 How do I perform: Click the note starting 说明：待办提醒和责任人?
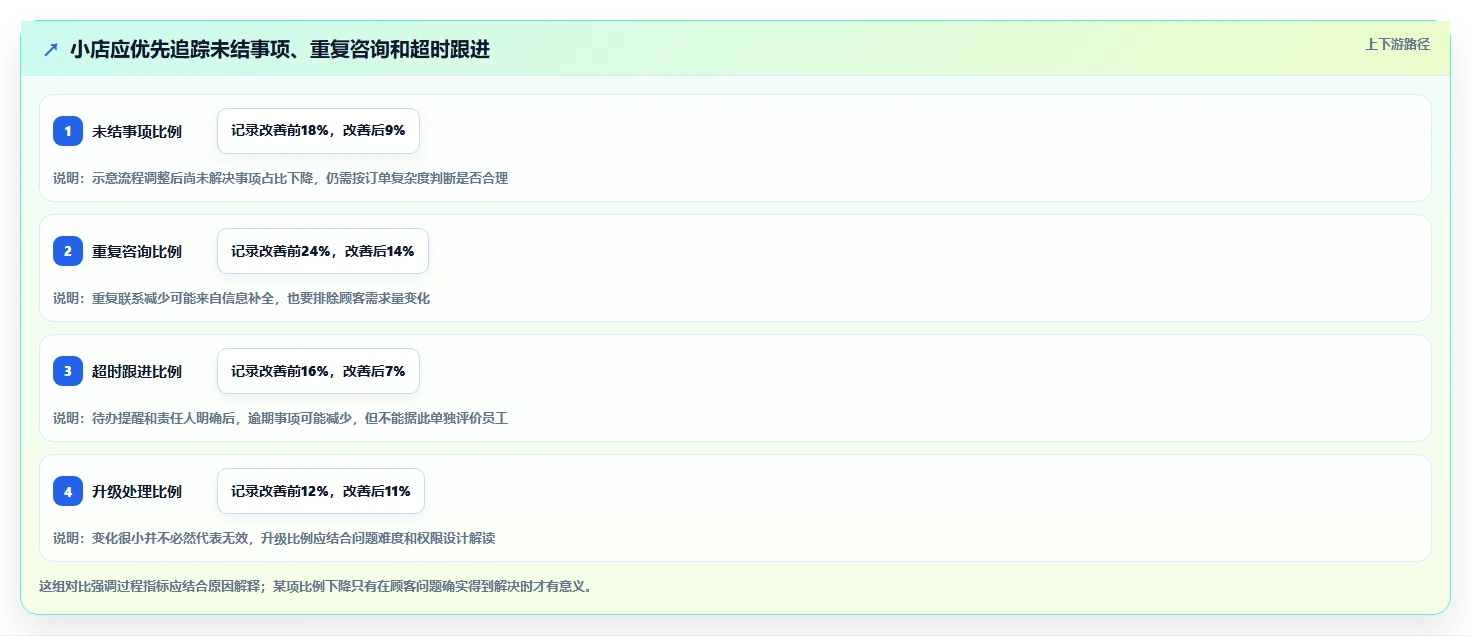tap(280, 418)
